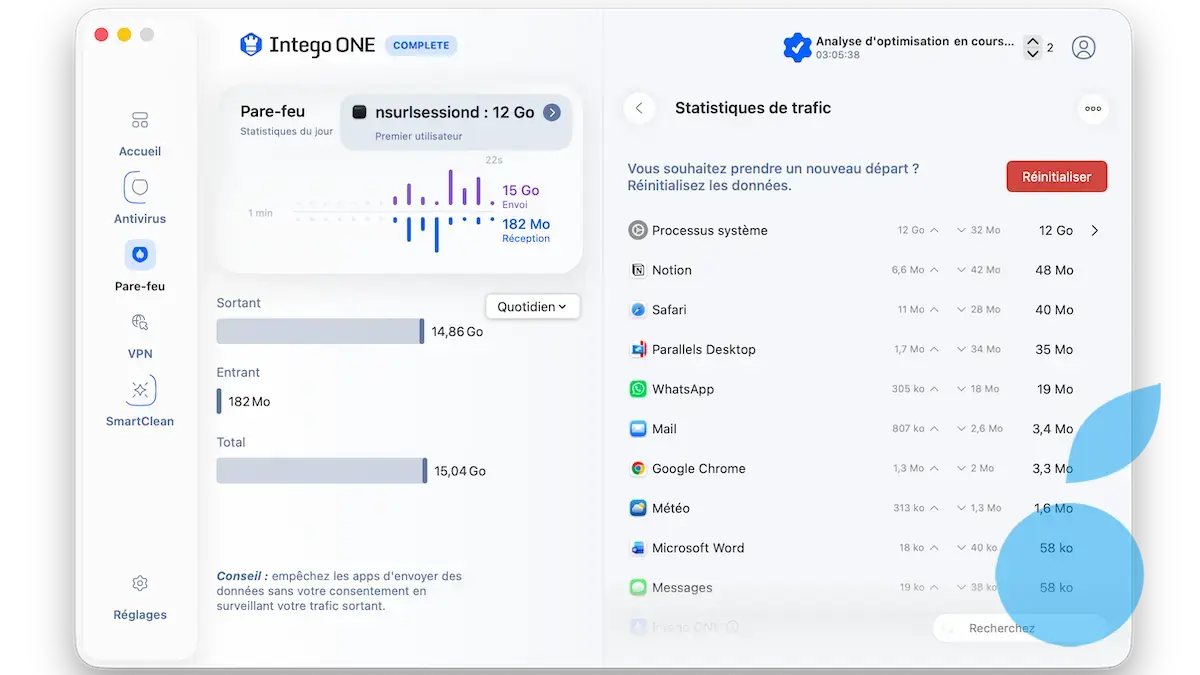Image resolution: width=1200 pixels, height=675 pixels.
Task: Select the Pare-feu label in sidebar
Action: 140,286
